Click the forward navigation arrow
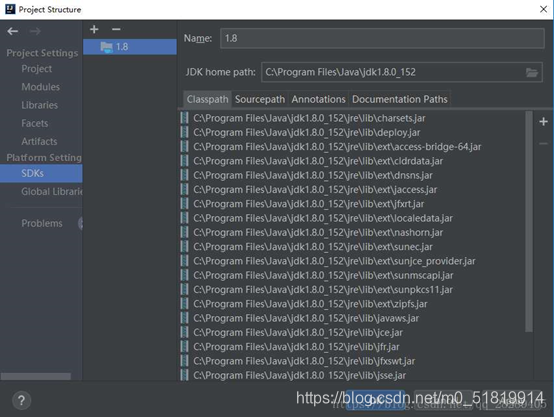This screenshot has height=417, width=554. pos(35,31)
